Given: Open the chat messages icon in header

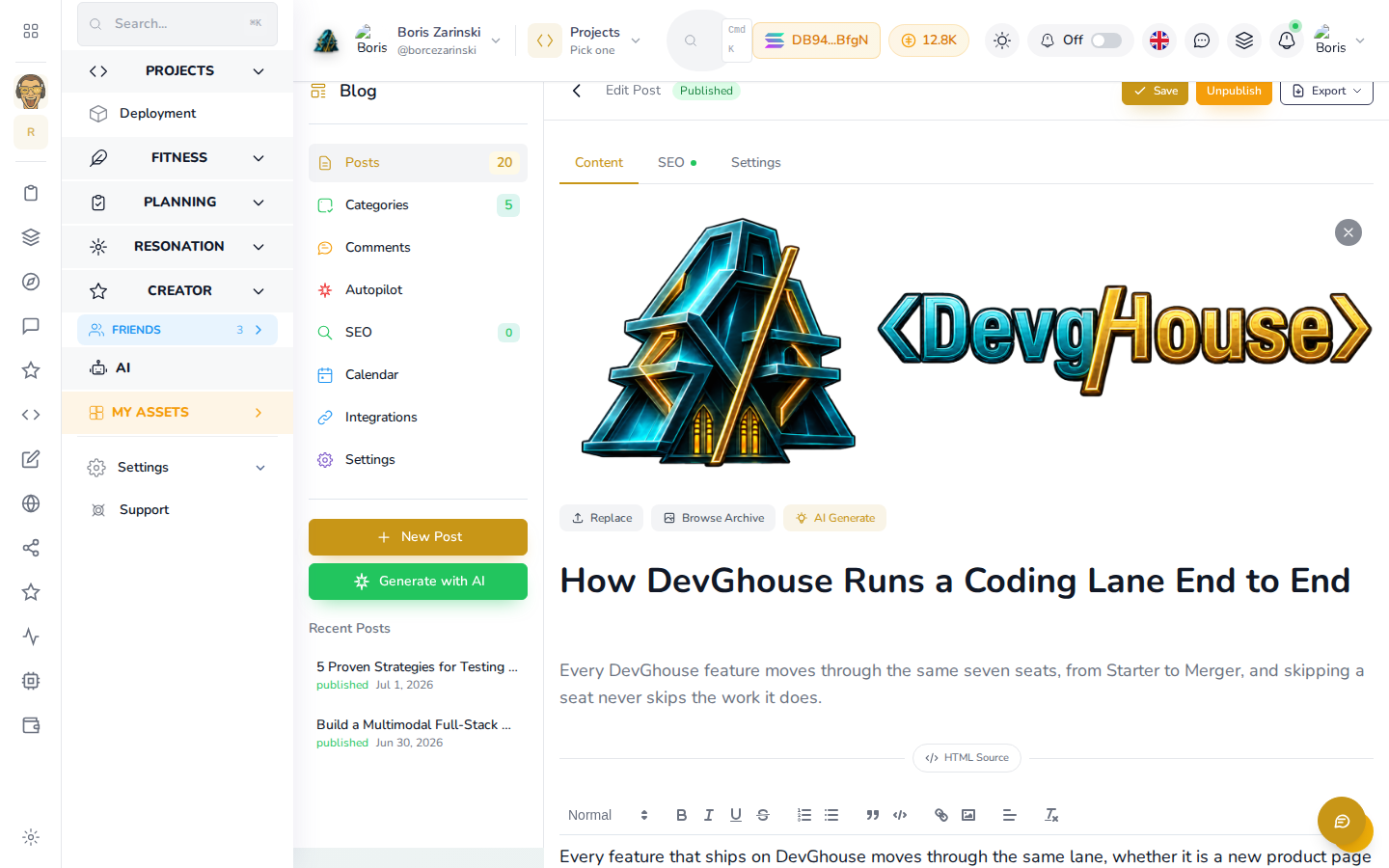Looking at the screenshot, I should pyautogui.click(x=1202, y=41).
